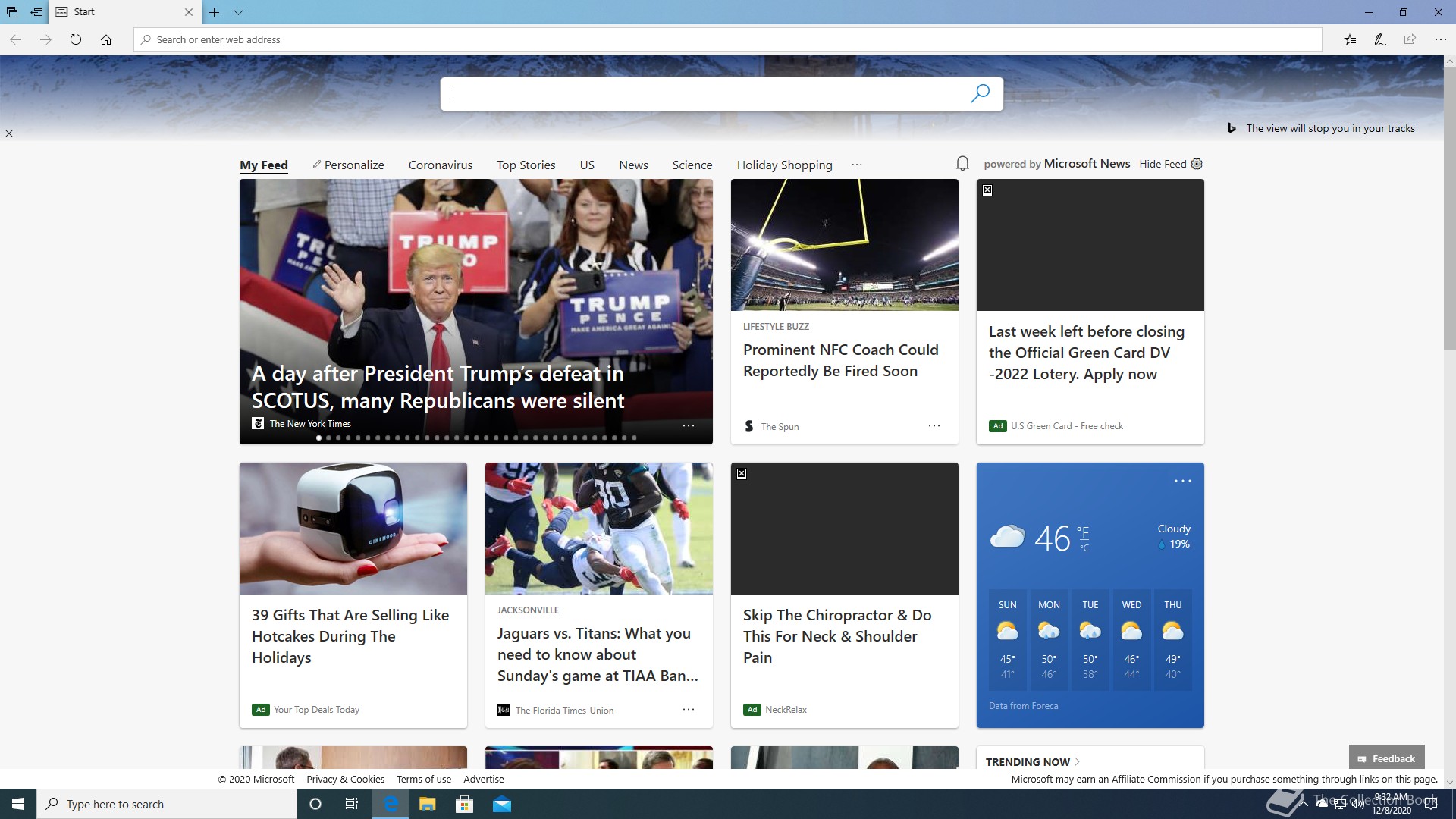Open the Favorites hub star icon
Viewport: 1456px width, 819px height.
1350,39
